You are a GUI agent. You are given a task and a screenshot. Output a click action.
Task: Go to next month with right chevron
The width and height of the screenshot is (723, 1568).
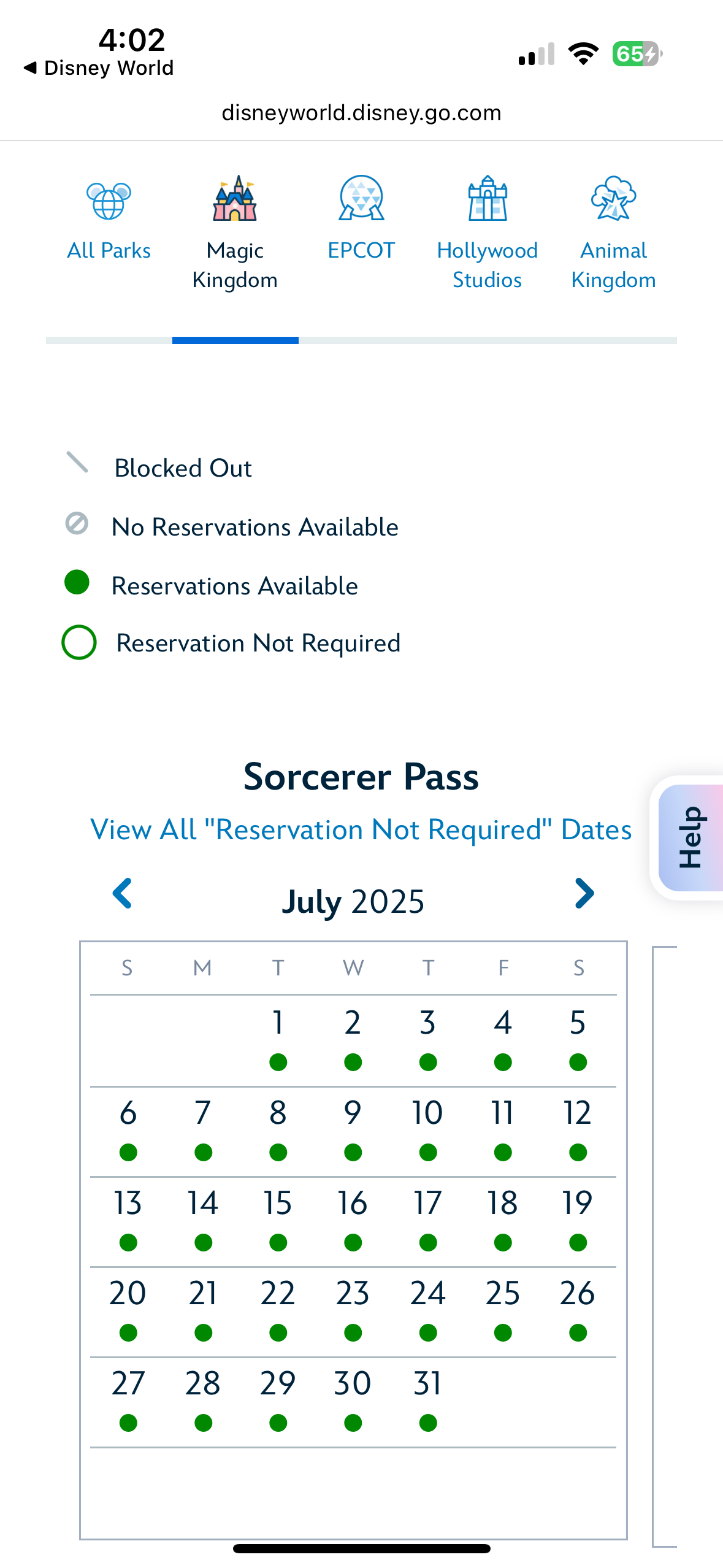(x=584, y=893)
